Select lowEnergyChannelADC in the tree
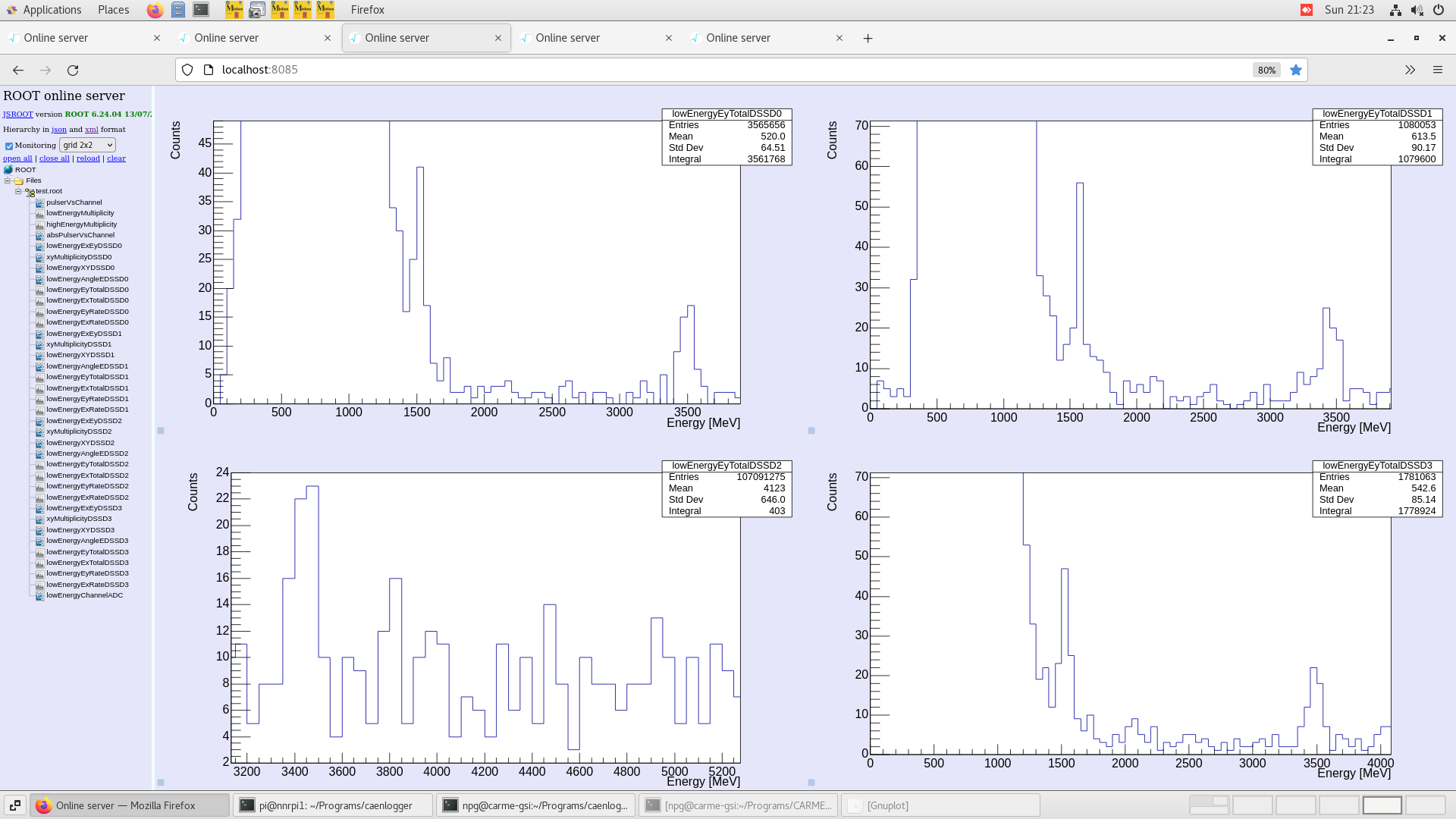Screen dimensions: 1456x819 tap(84, 595)
